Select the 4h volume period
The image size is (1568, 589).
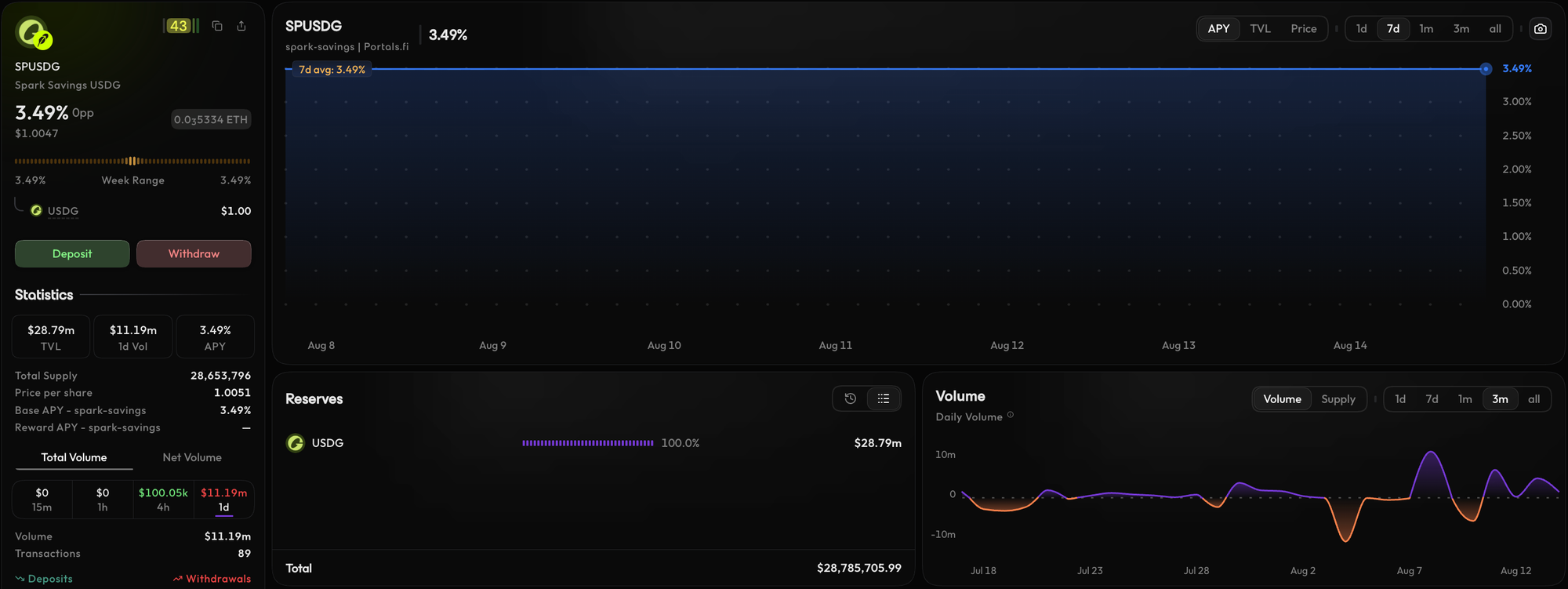pos(163,500)
